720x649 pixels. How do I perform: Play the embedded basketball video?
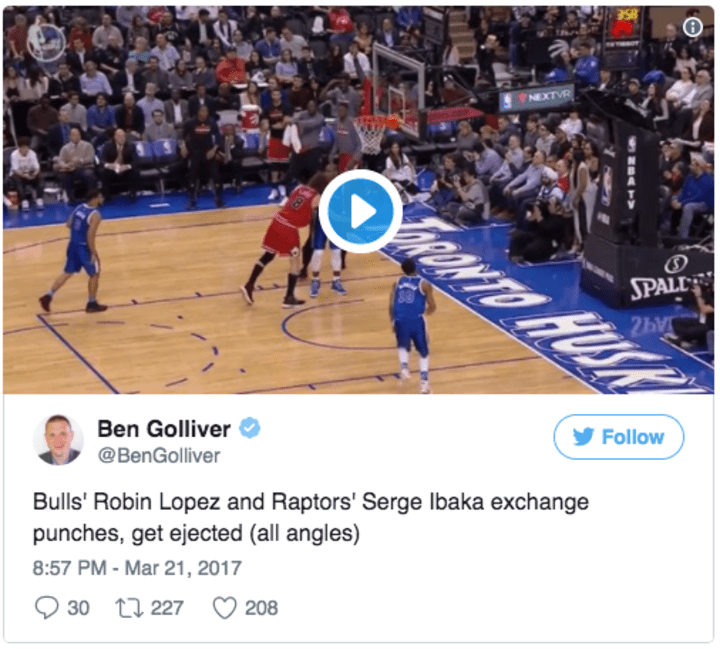(x=360, y=211)
